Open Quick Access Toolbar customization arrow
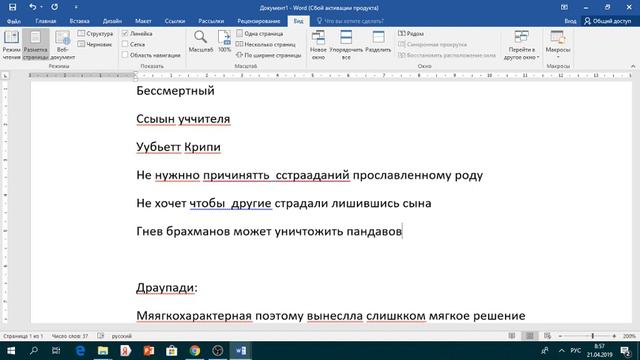 tap(76, 7)
